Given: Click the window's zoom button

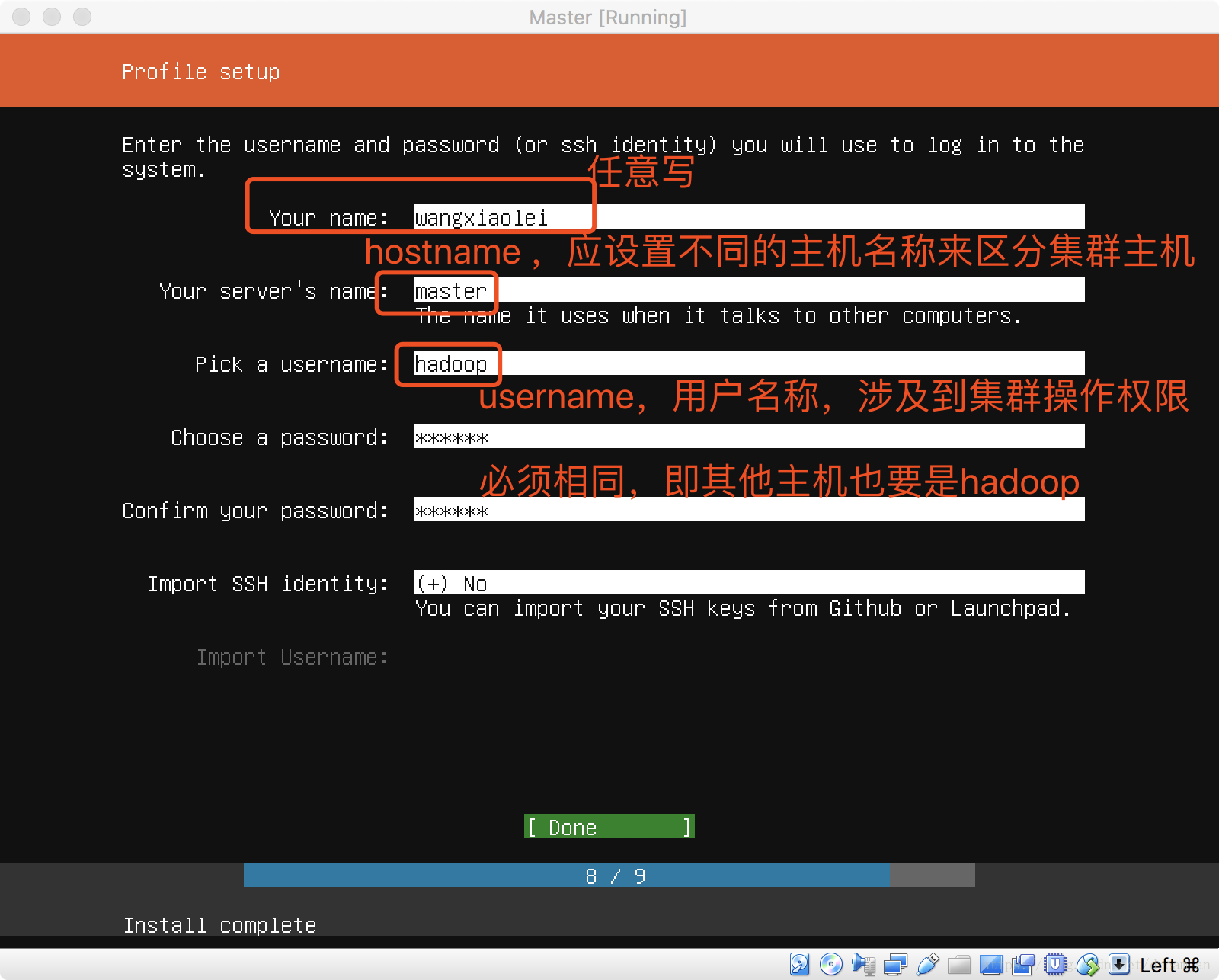Looking at the screenshot, I should click(x=82, y=17).
